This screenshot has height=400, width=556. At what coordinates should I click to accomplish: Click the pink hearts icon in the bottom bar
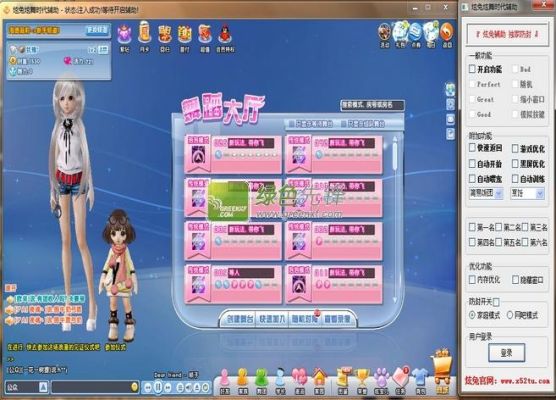[299, 377]
